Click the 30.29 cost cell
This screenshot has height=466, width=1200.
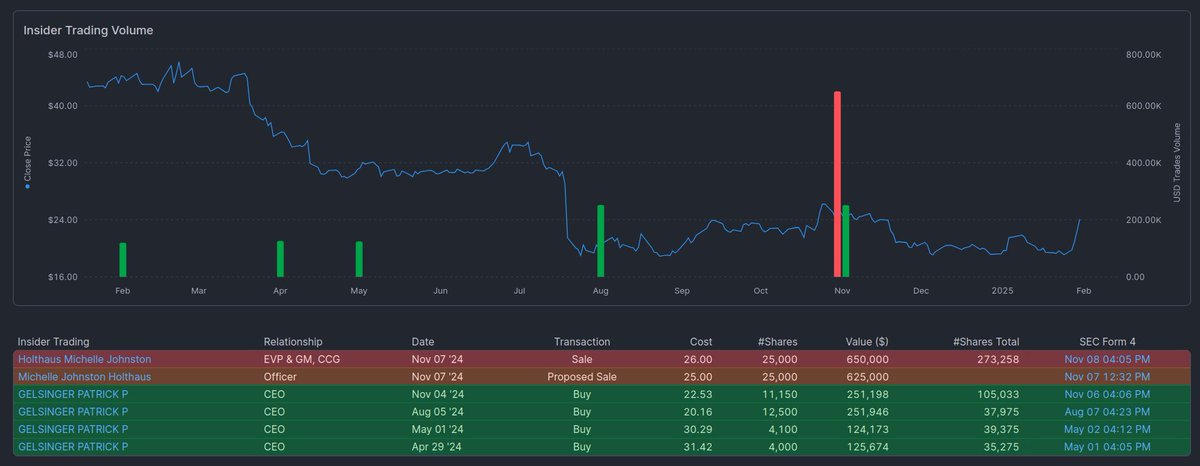point(699,430)
